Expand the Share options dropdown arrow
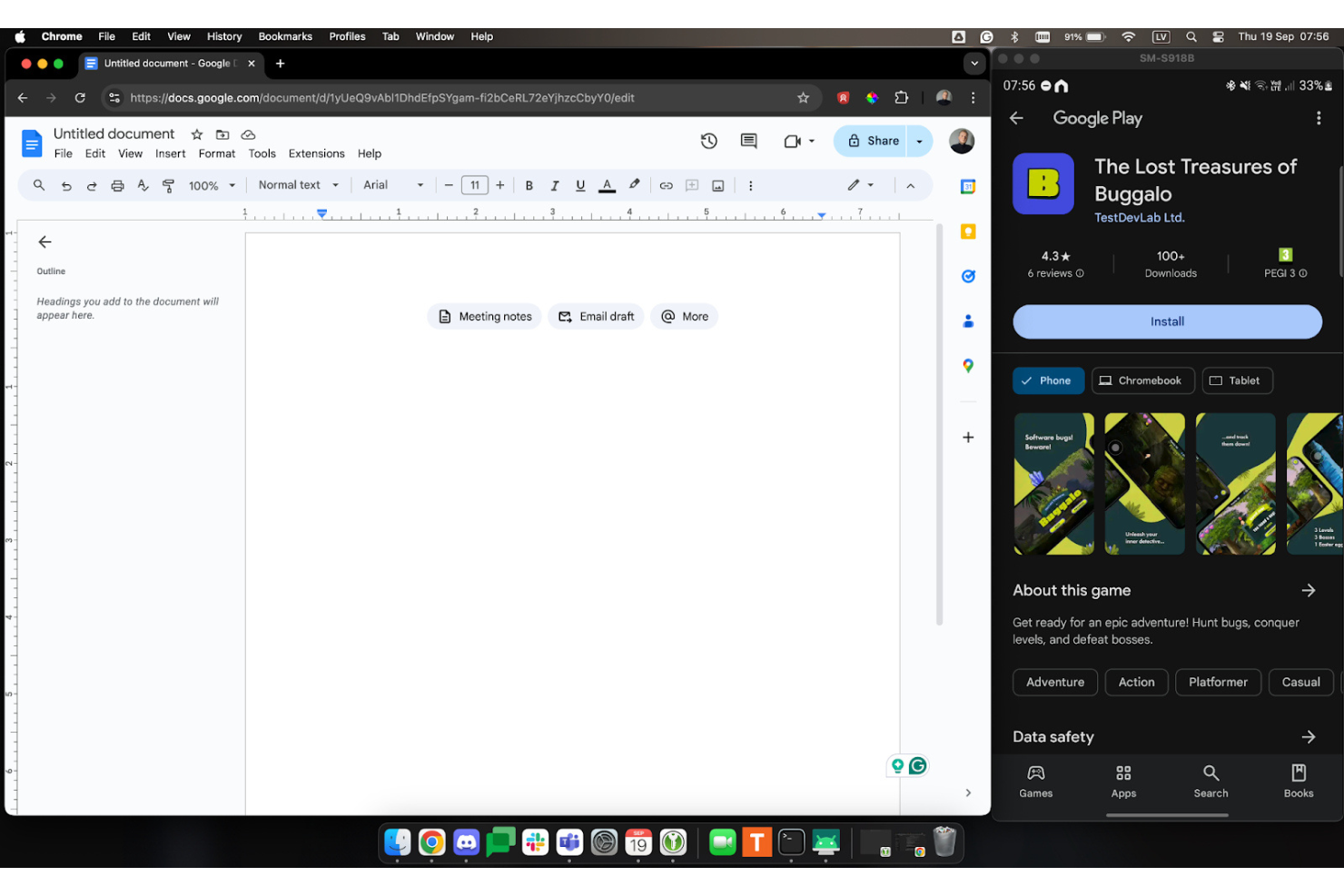The width and height of the screenshot is (1344, 896). tap(919, 141)
